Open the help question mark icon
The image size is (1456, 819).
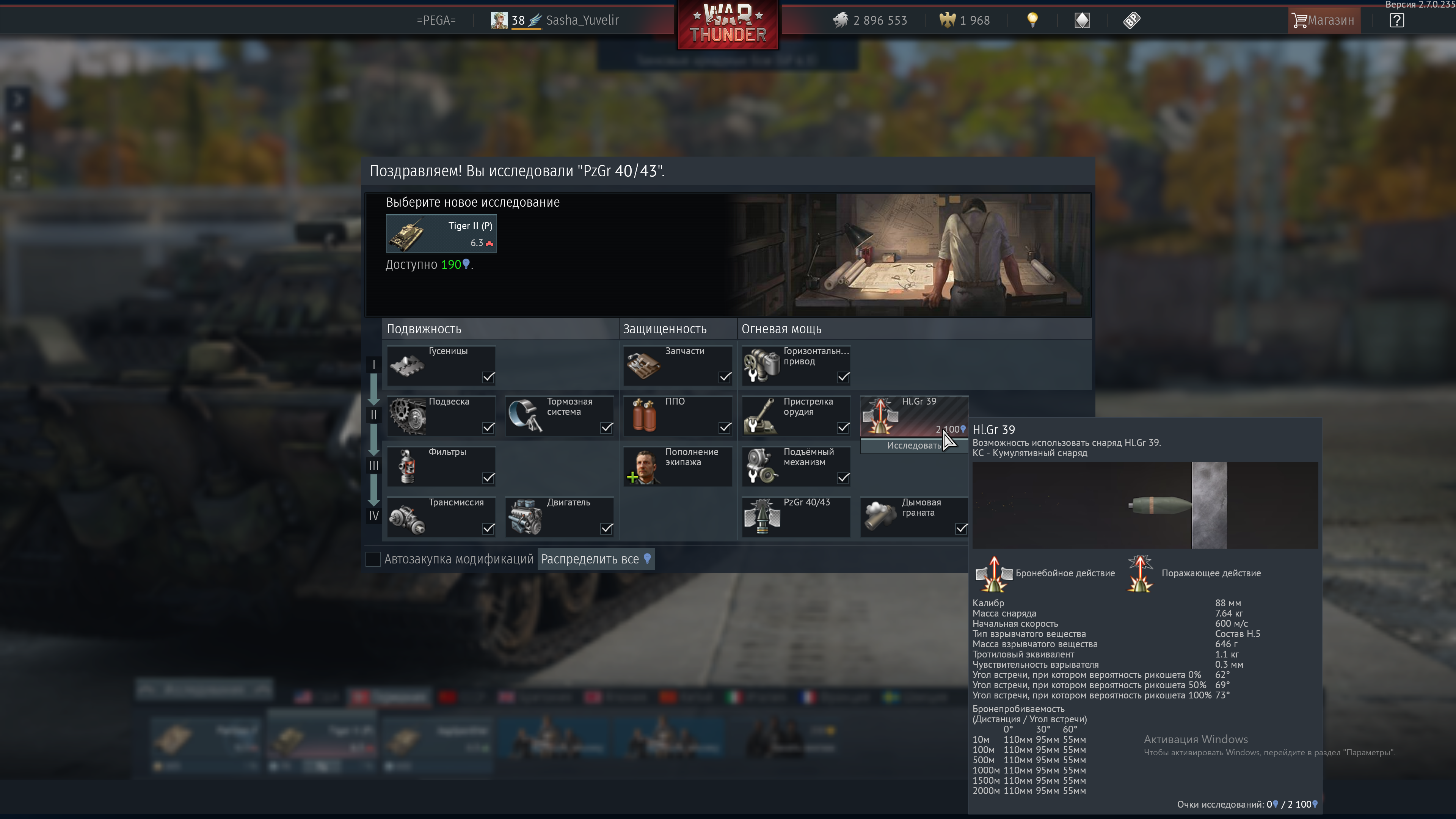pyautogui.click(x=1396, y=20)
